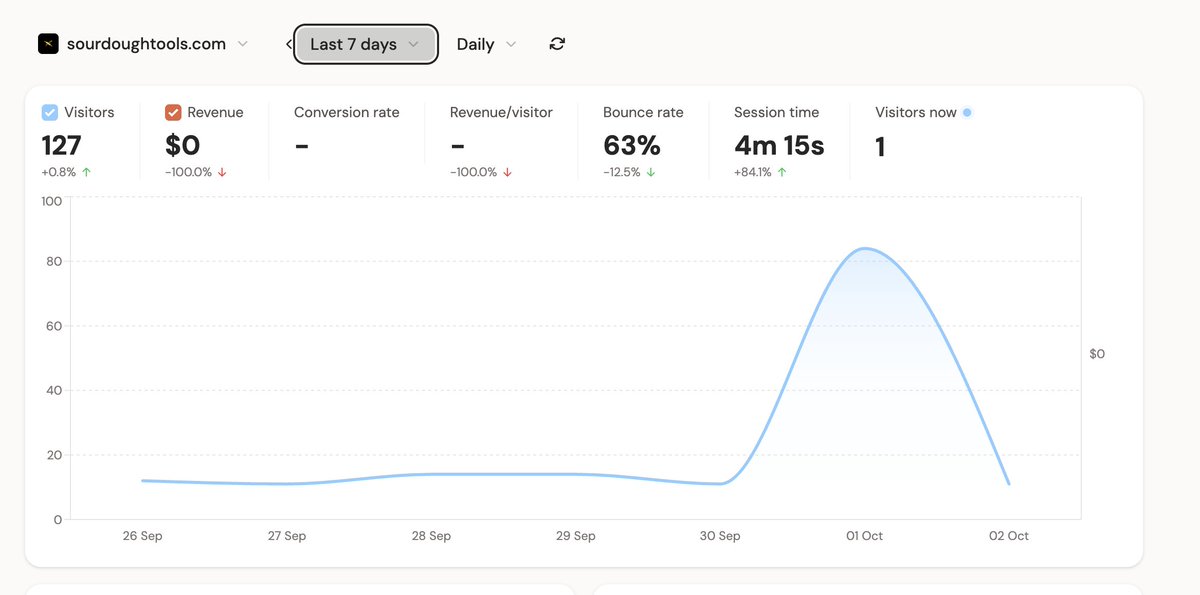
Task: Click the 127 visitors value
Action: 61,146
